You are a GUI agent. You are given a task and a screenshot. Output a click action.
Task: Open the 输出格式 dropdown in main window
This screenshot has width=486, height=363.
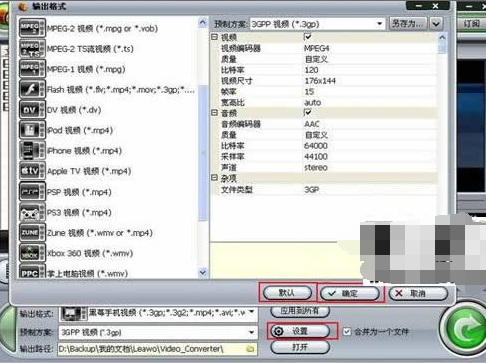[252, 313]
